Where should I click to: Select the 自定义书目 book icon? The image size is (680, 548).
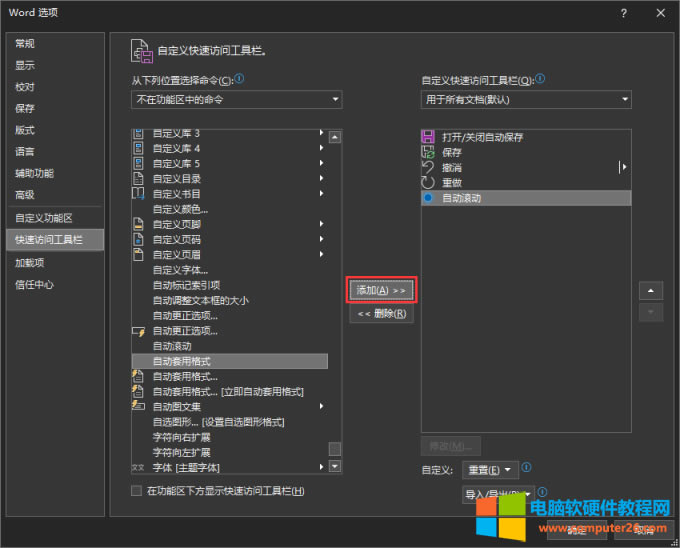coord(139,193)
